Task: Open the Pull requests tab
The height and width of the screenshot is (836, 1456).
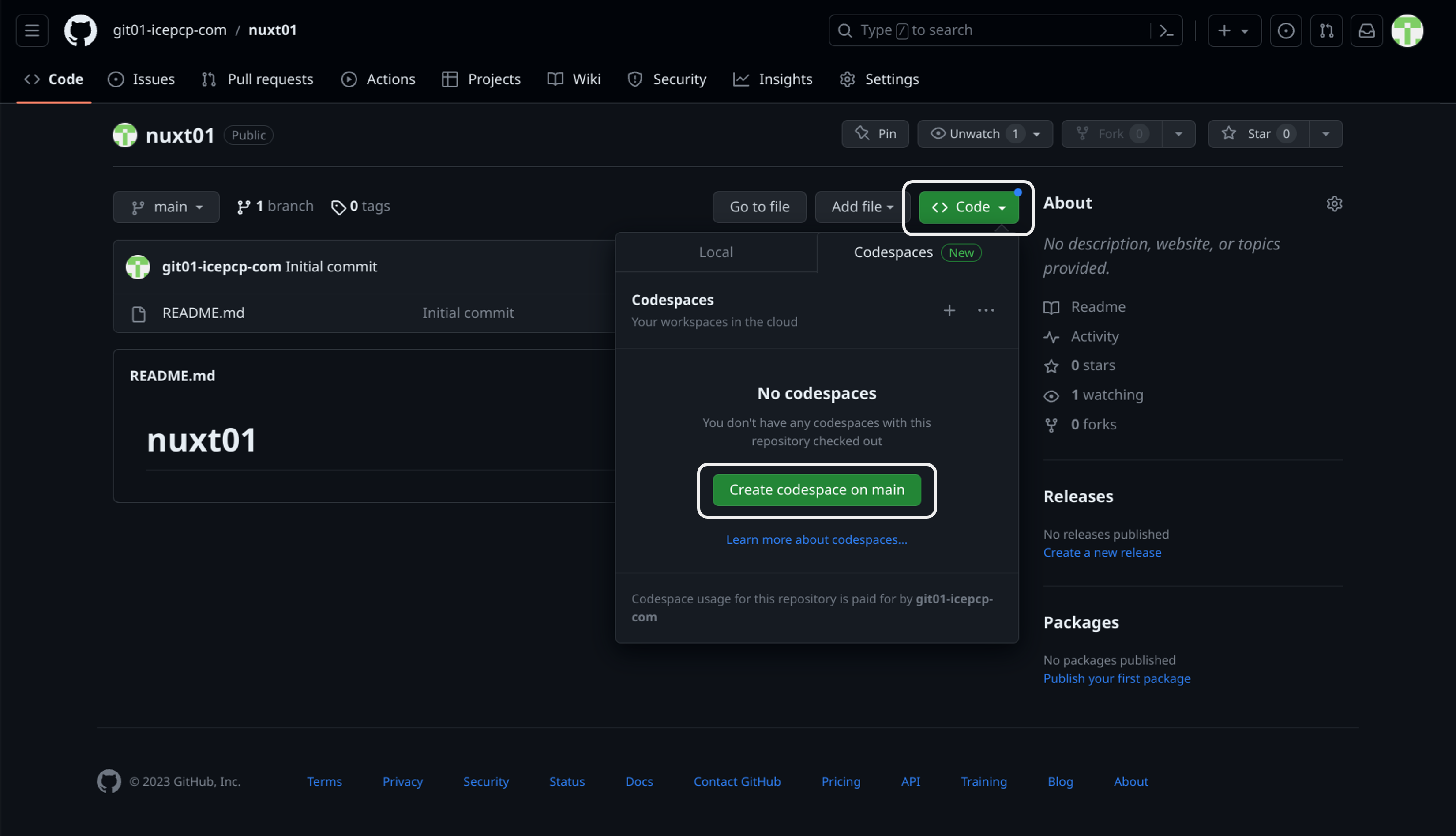Action: [x=257, y=79]
